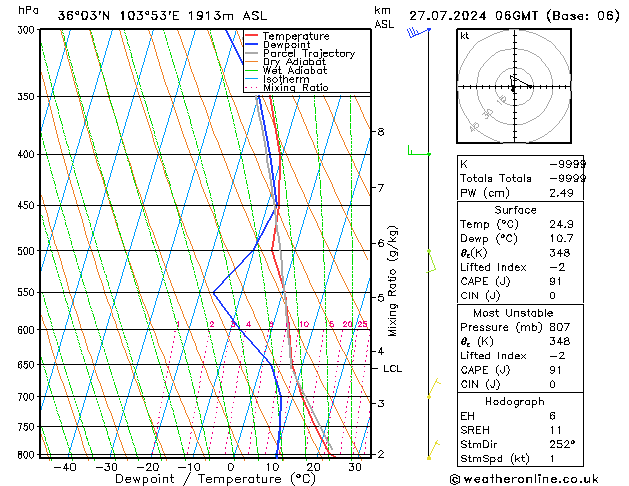Click the yellow wind barb near 700 hPa
This screenshot has height=486, width=629.
[x=433, y=389]
